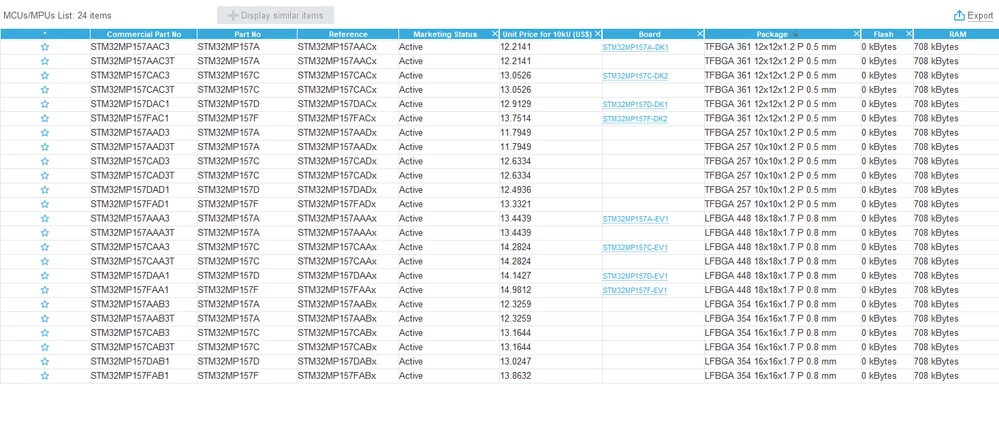The width and height of the screenshot is (999, 428).
Task: Sort by Unit Price for 10kU header
Action: tap(547, 34)
